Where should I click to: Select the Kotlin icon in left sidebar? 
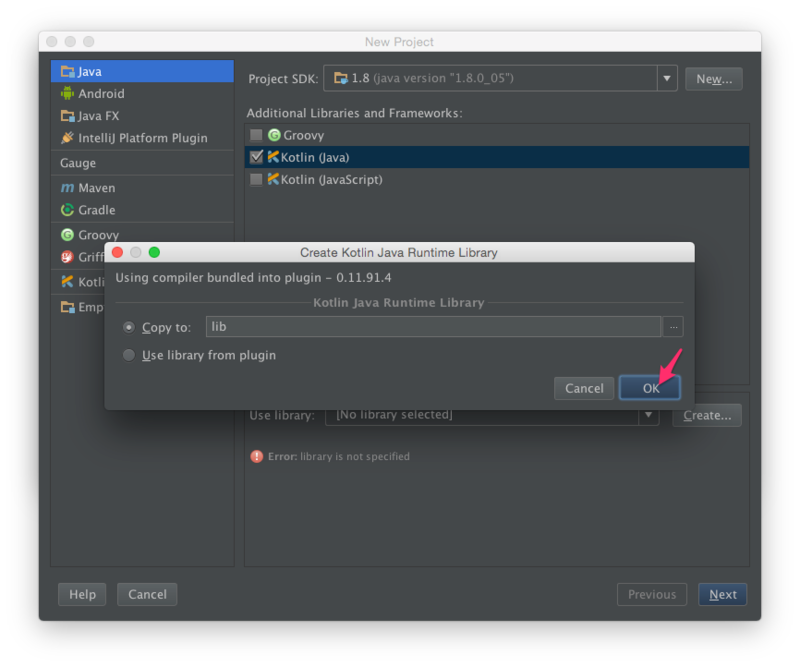[67, 282]
